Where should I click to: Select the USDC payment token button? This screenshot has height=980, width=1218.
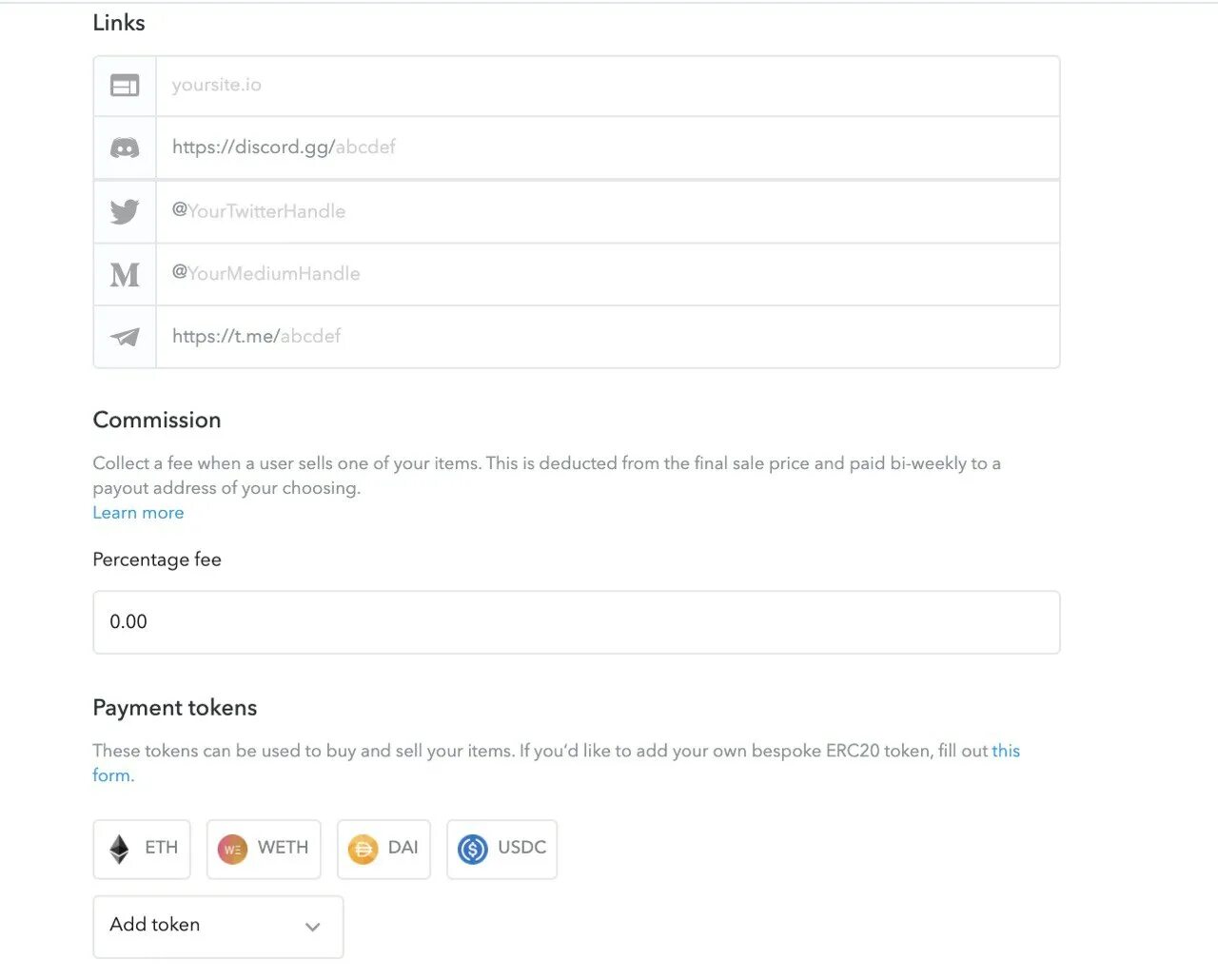tap(501, 849)
